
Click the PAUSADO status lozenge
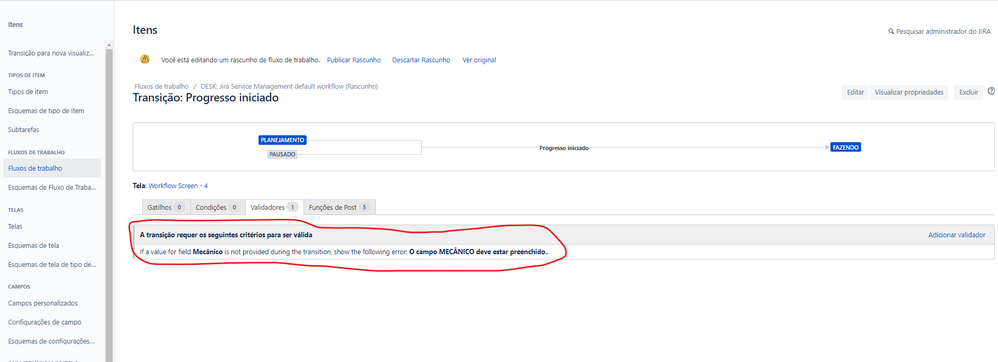point(282,155)
